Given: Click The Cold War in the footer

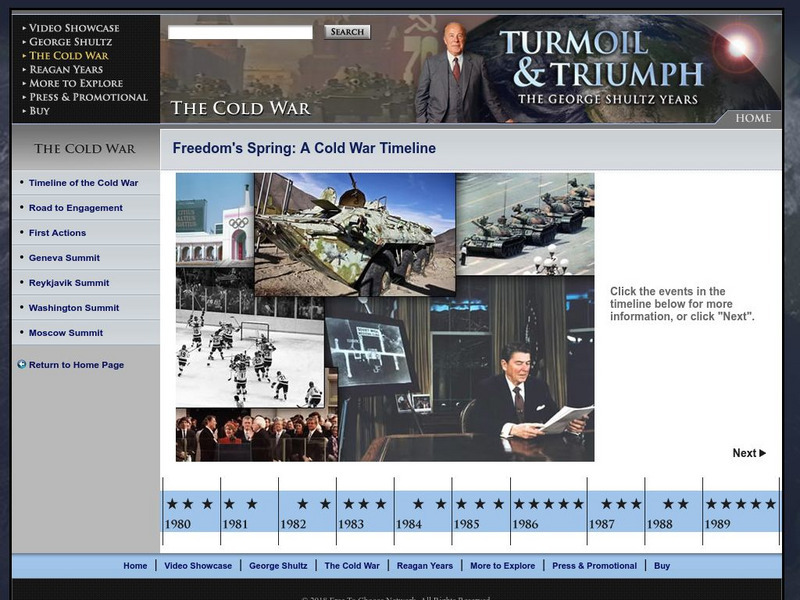Looking at the screenshot, I should coord(352,566).
